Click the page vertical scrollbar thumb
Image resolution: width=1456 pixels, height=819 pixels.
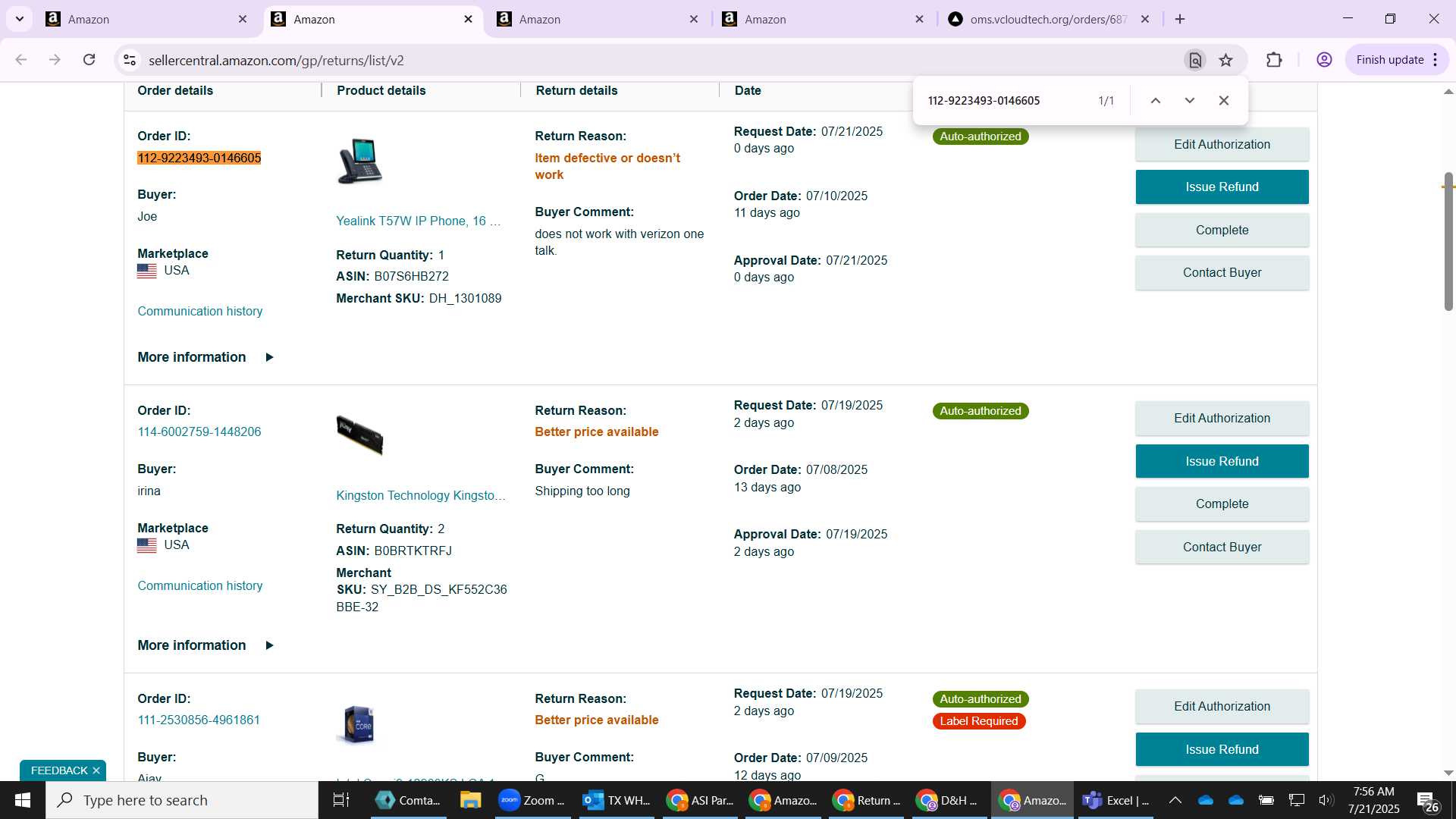click(x=1448, y=241)
